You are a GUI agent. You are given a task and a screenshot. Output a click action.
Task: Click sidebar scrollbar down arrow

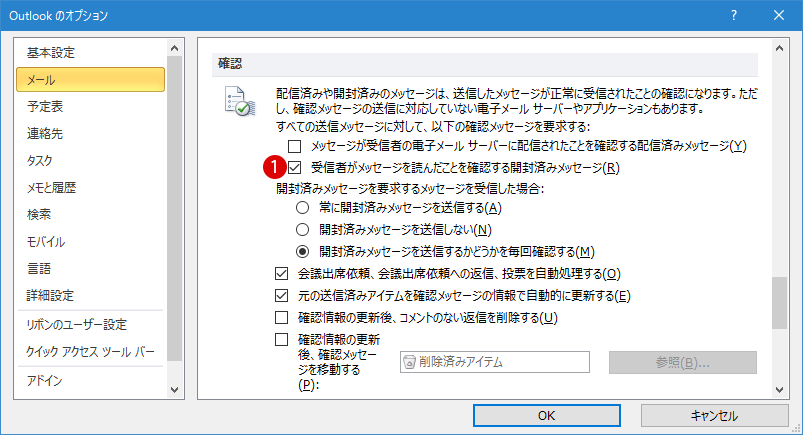(175, 390)
